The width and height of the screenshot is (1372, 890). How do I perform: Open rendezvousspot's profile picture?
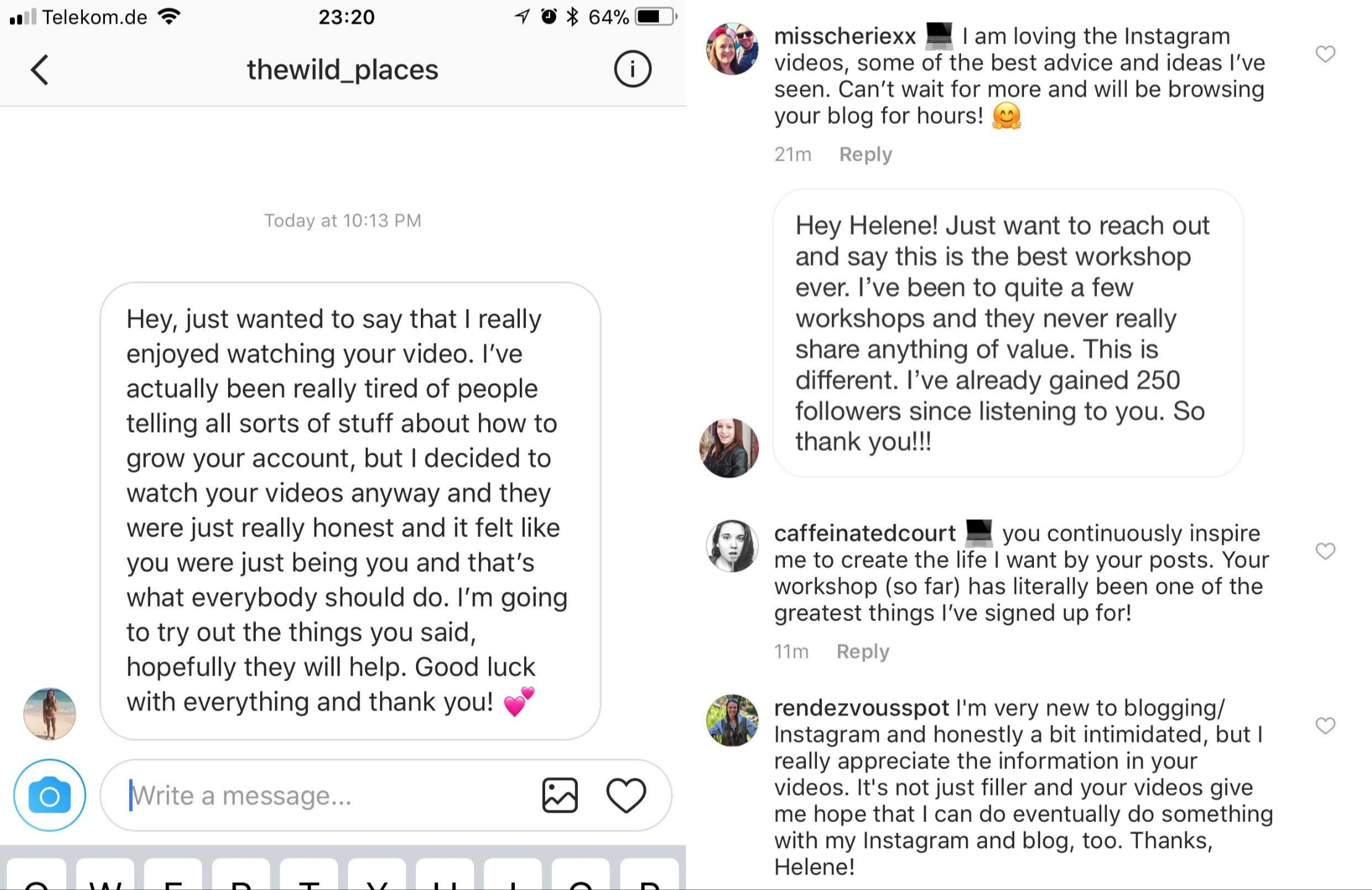(x=732, y=720)
